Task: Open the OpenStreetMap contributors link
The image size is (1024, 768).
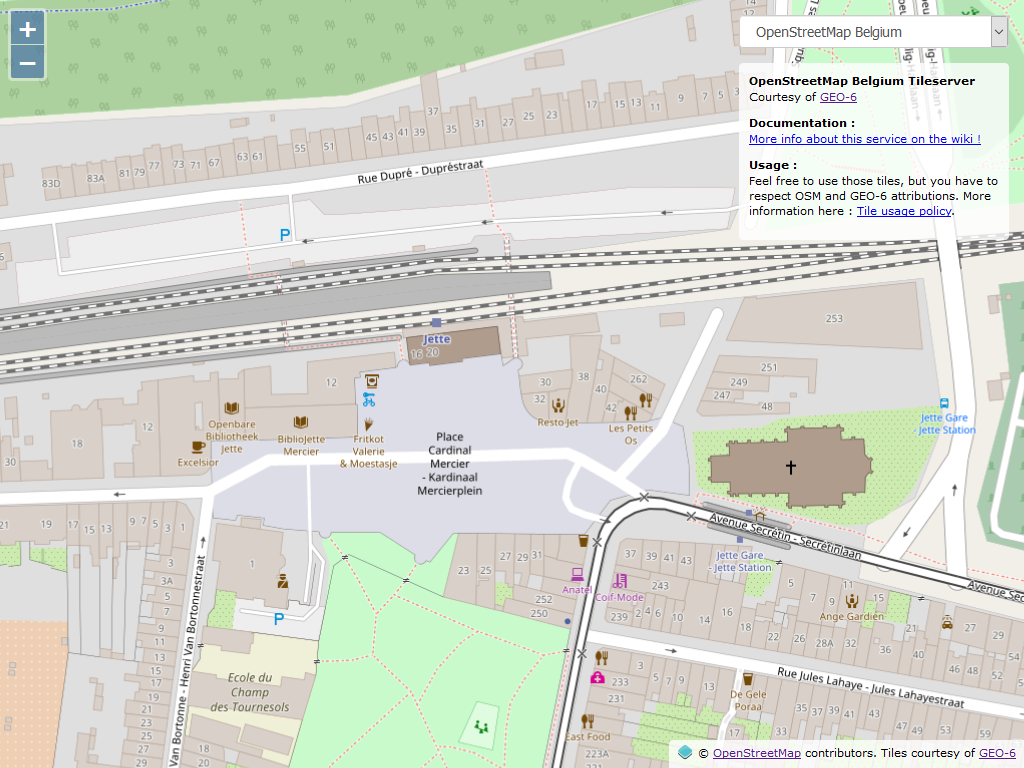Action: pyautogui.click(x=756, y=753)
